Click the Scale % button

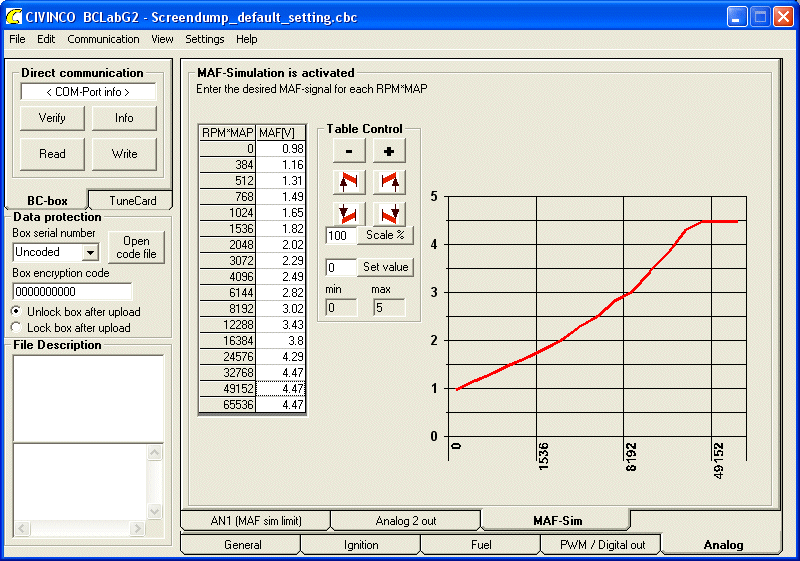385,235
